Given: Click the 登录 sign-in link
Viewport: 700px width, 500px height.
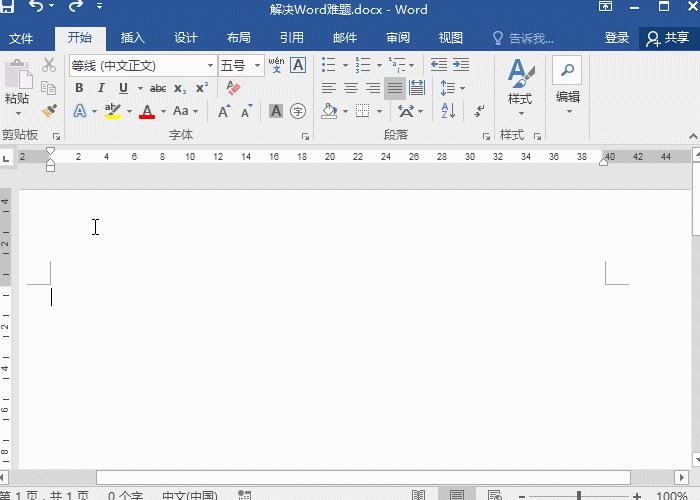Looking at the screenshot, I should coord(617,38).
